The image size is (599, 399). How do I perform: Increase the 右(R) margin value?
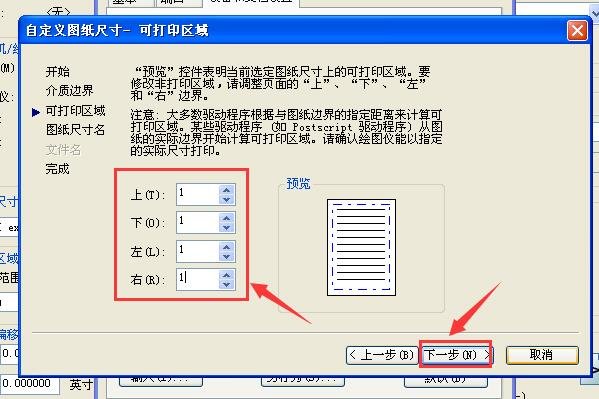227,275
